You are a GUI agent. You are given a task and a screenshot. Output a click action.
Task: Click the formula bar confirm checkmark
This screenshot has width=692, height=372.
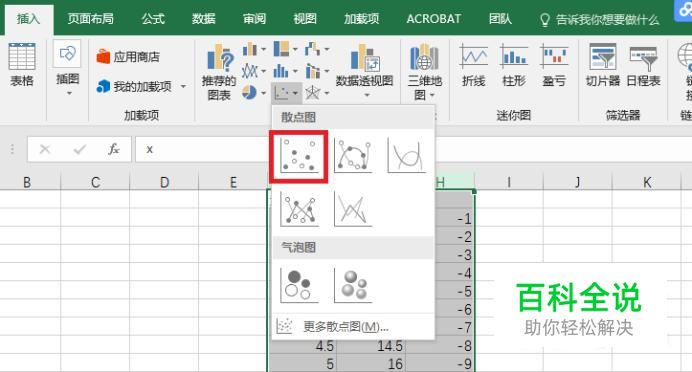(79, 150)
